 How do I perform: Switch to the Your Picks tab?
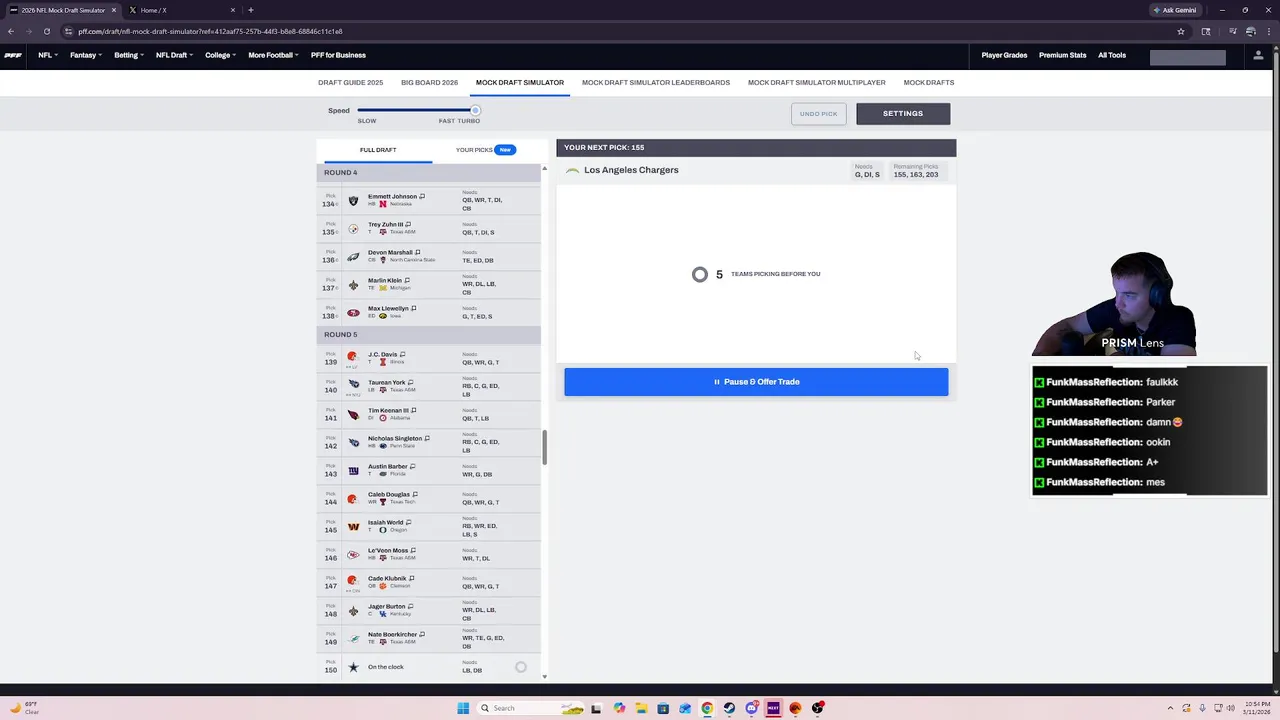(x=485, y=150)
